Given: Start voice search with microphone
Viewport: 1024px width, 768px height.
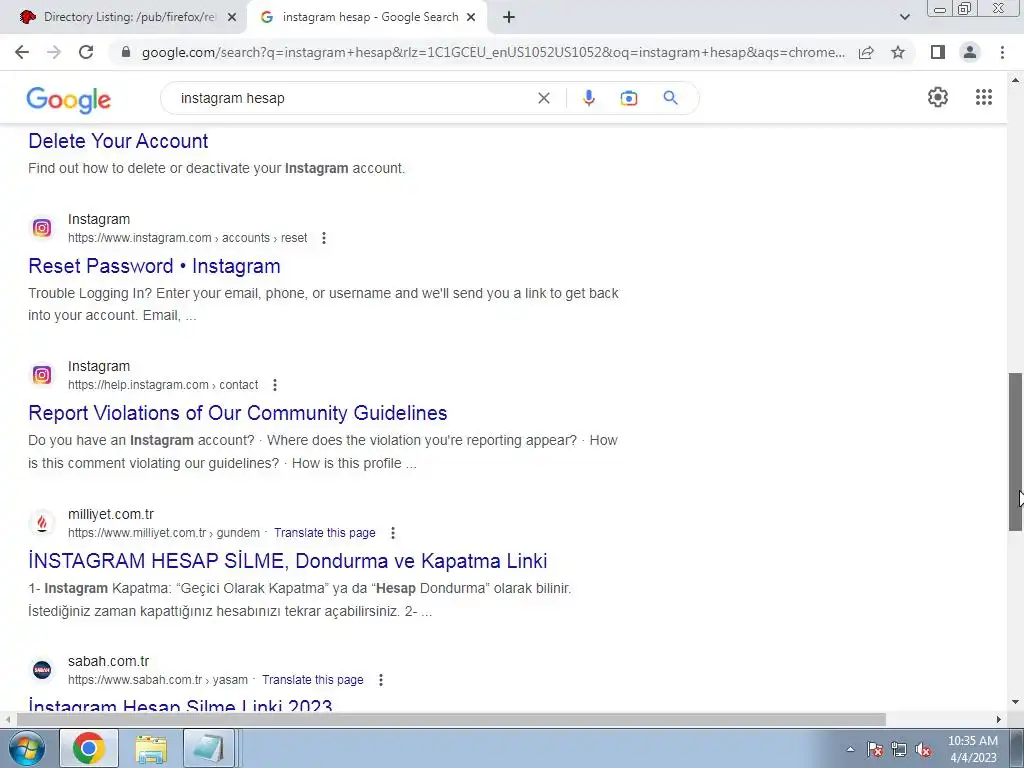Looking at the screenshot, I should 588,98.
